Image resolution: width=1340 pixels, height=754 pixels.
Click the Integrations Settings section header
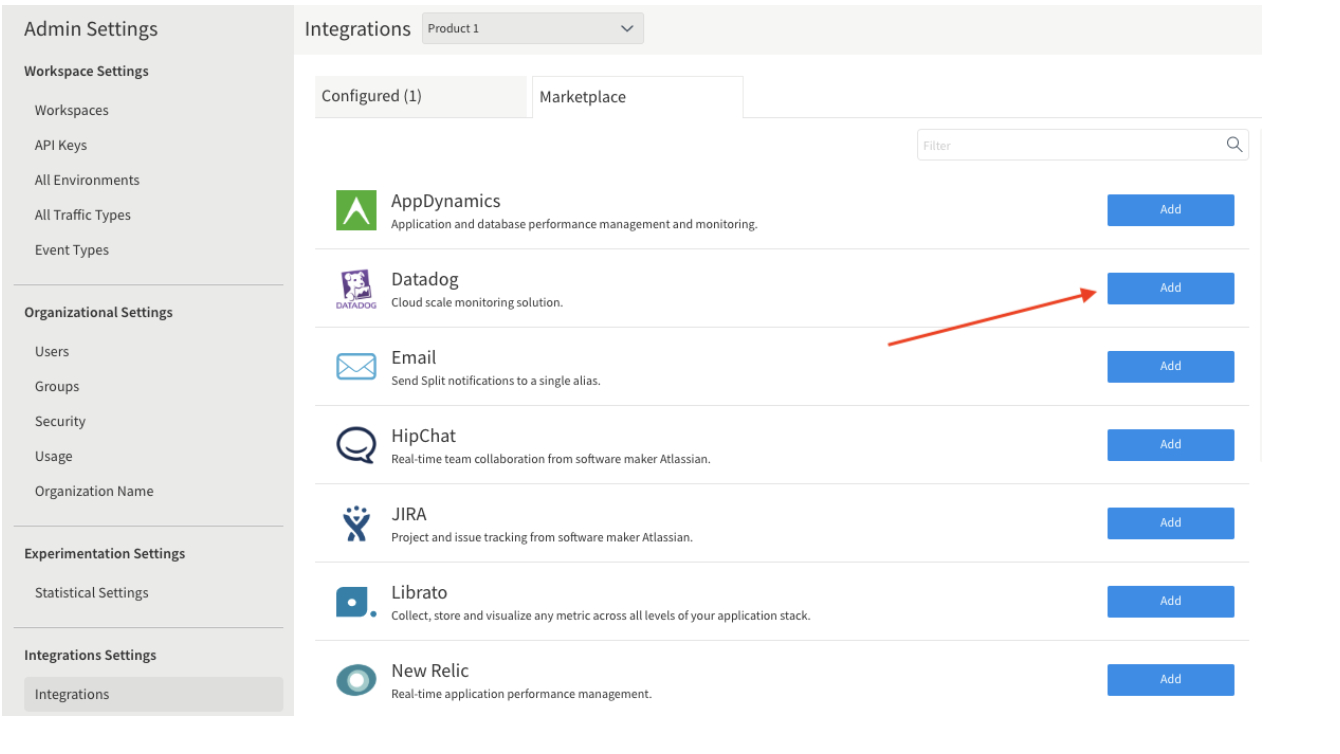(90, 655)
